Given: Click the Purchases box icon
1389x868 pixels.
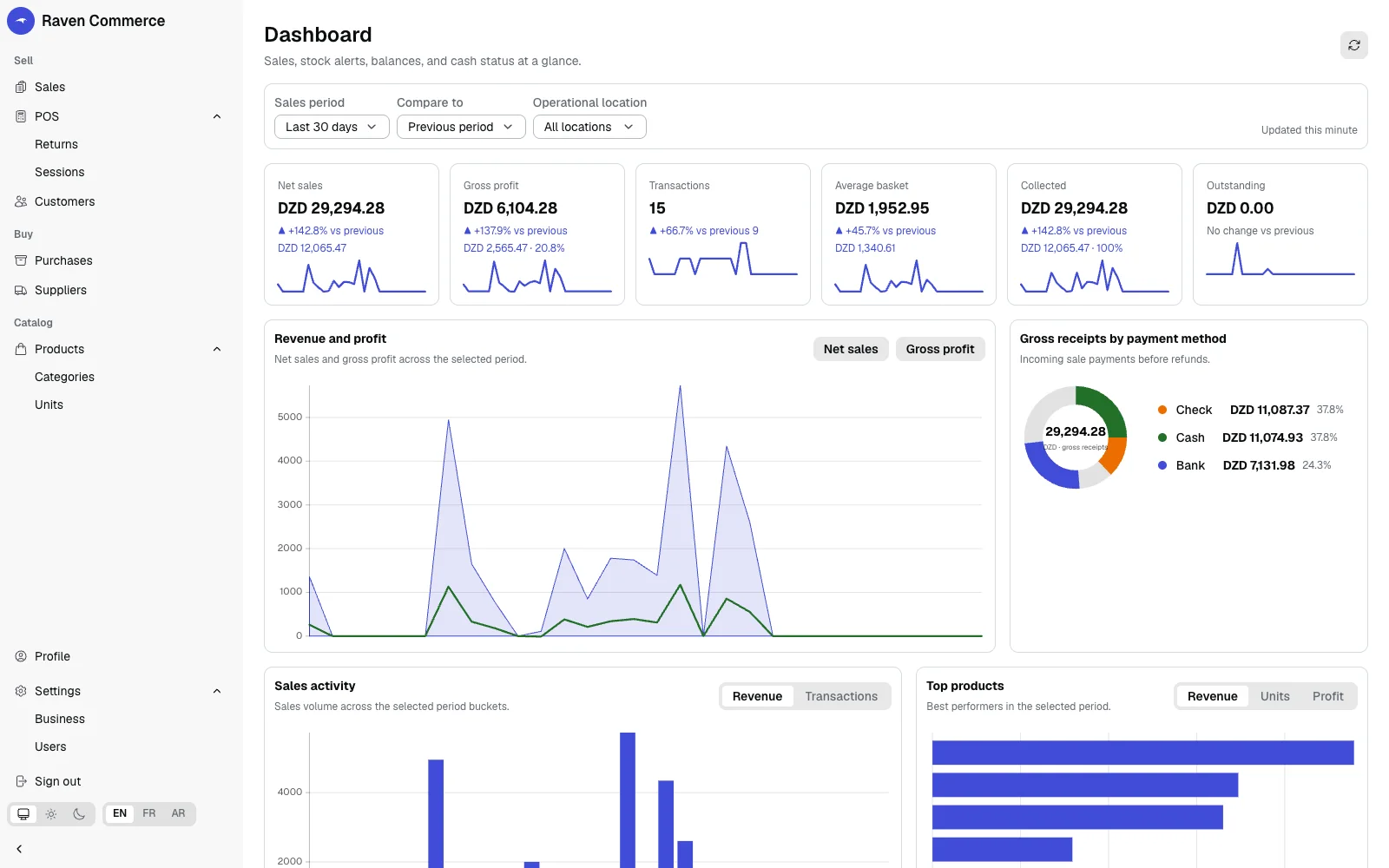Looking at the screenshot, I should point(21,260).
